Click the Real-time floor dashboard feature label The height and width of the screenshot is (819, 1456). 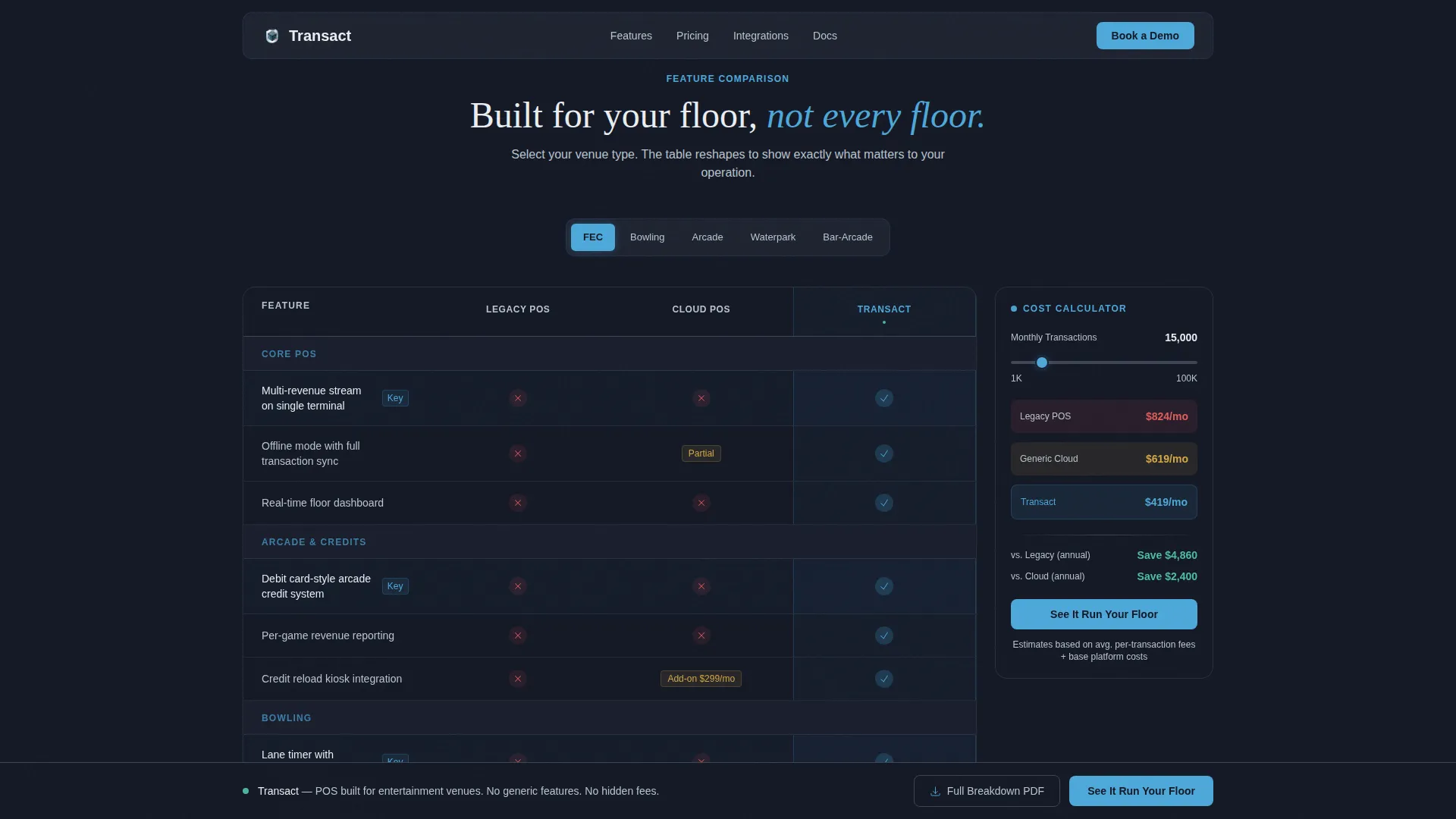click(x=322, y=503)
